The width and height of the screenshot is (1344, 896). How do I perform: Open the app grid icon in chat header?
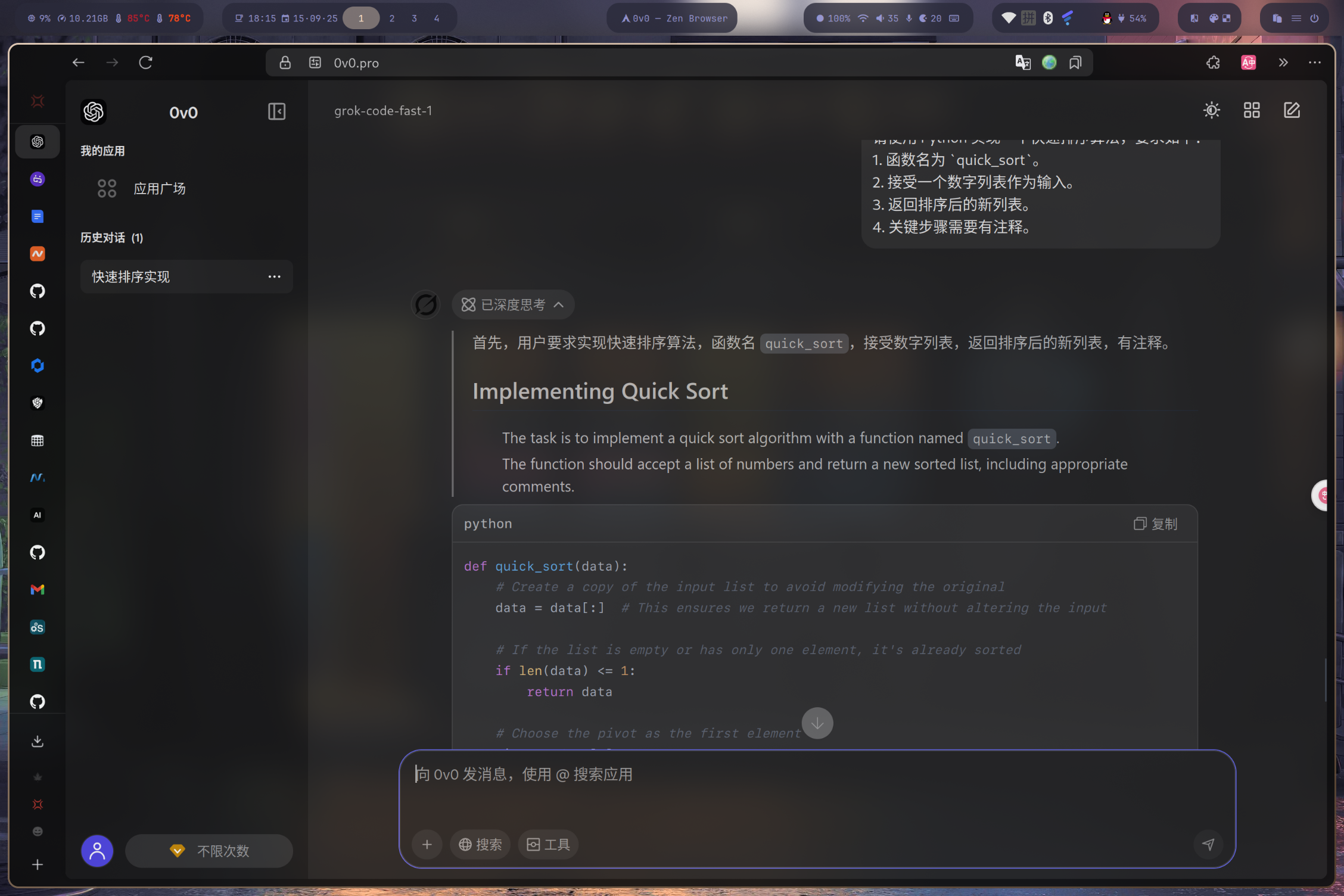(1252, 110)
